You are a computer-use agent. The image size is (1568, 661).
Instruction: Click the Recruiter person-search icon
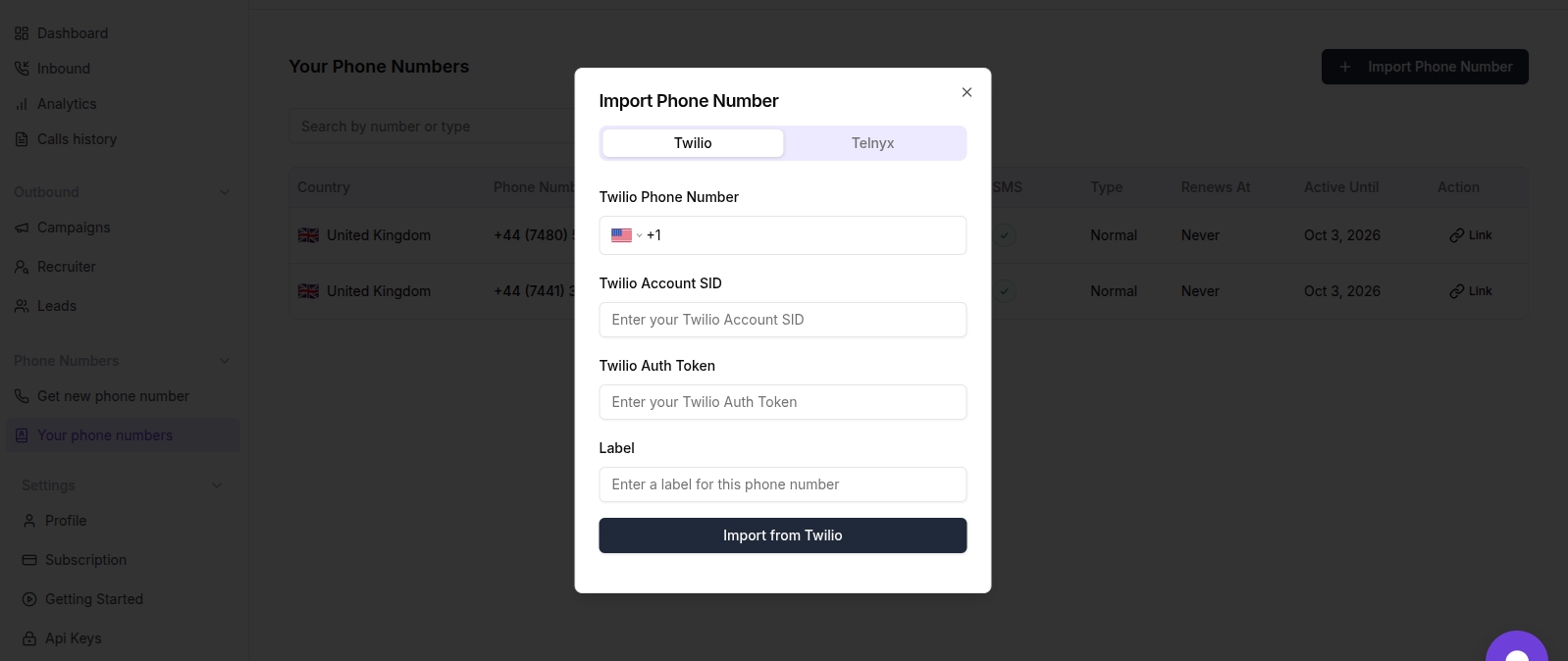[x=22, y=267]
